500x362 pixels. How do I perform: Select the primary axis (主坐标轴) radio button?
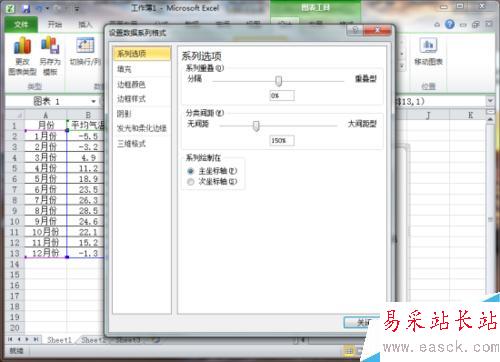pyautogui.click(x=191, y=171)
